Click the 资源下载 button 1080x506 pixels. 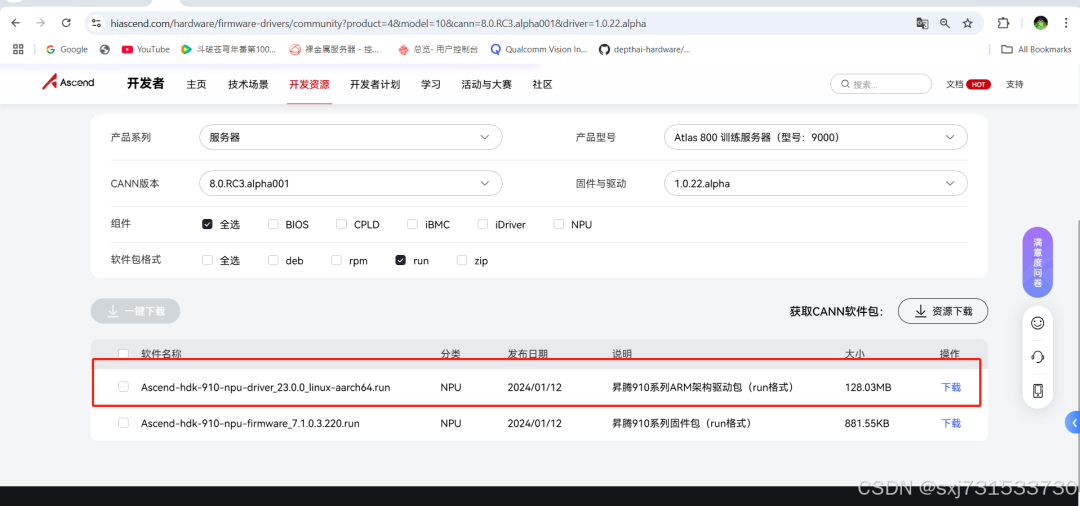coord(942,311)
